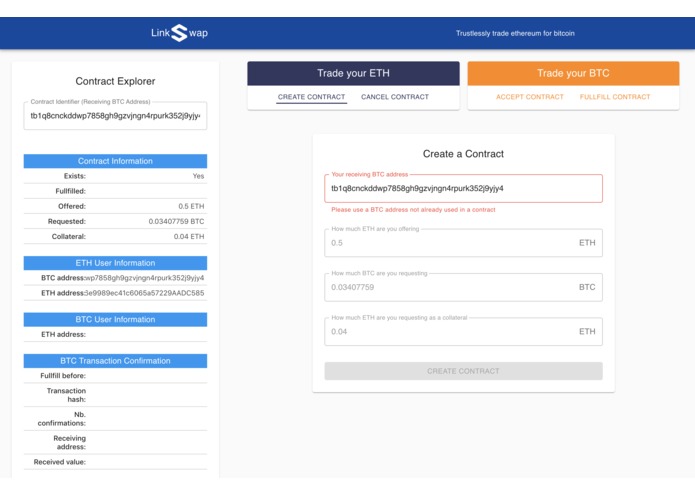695x494 pixels.
Task: Open the Create Contract tab
Action: [311, 97]
